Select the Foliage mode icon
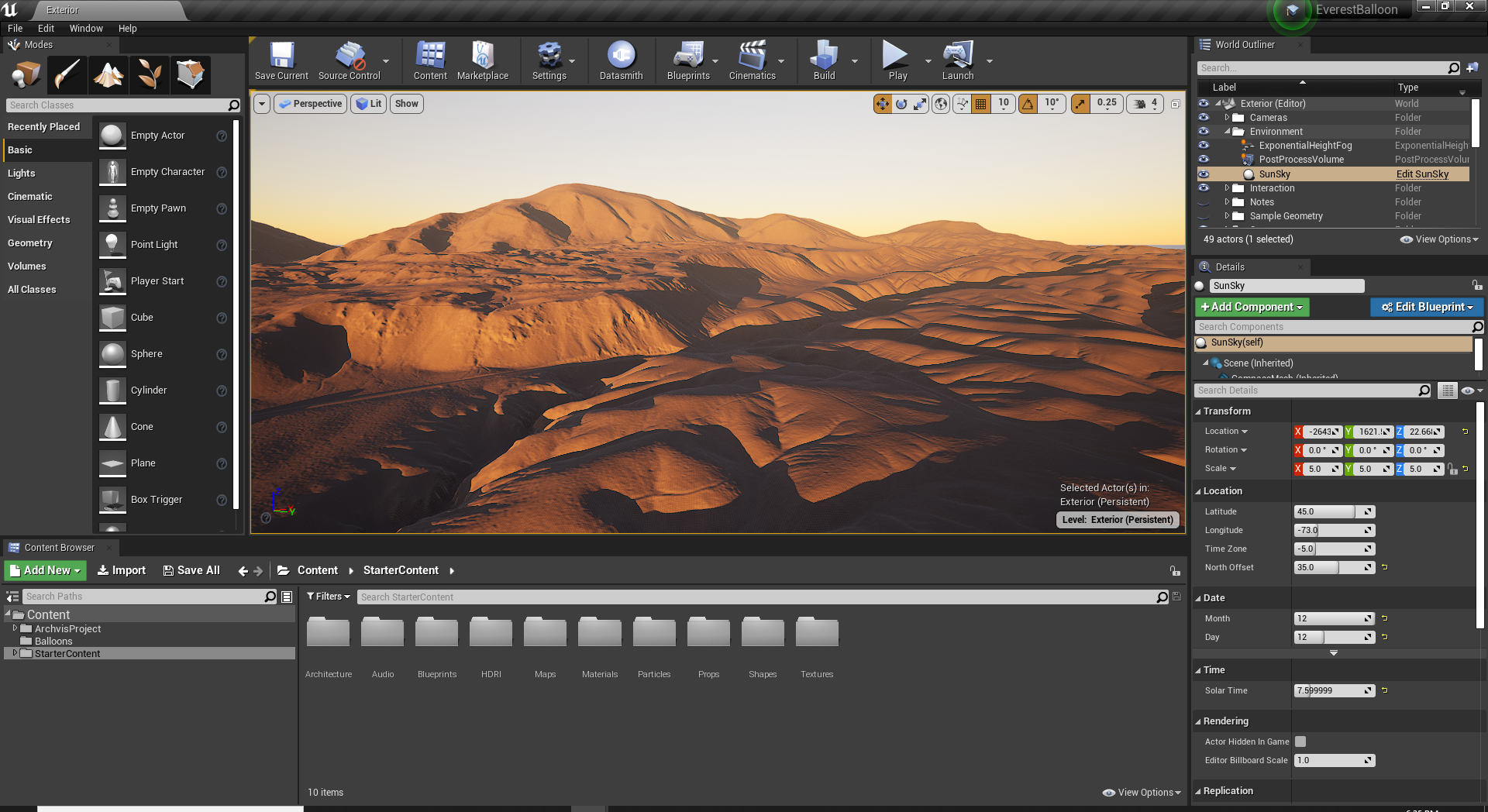This screenshot has height=812, width=1488. click(x=149, y=75)
